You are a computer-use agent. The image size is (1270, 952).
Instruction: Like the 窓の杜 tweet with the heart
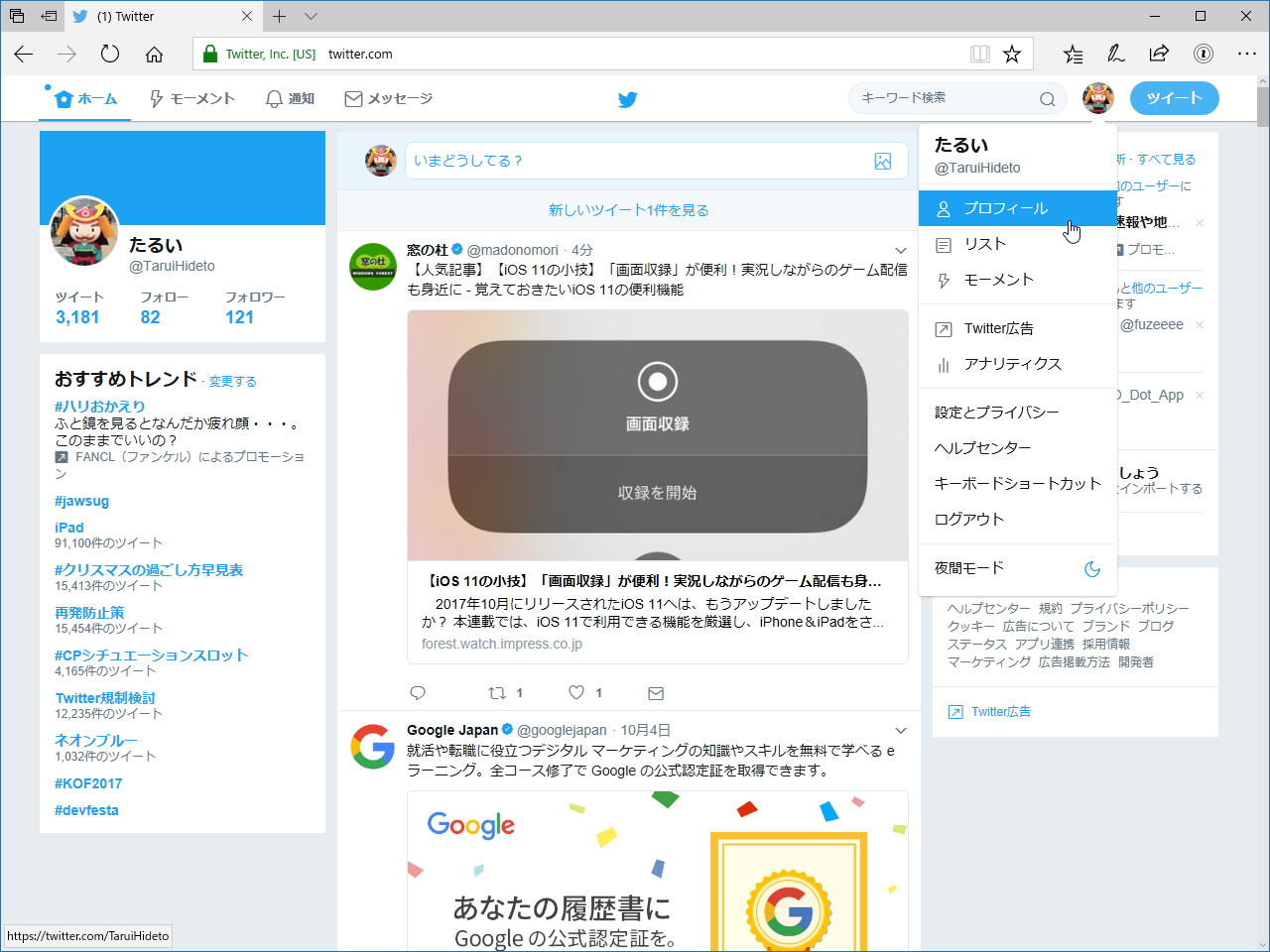click(x=575, y=692)
